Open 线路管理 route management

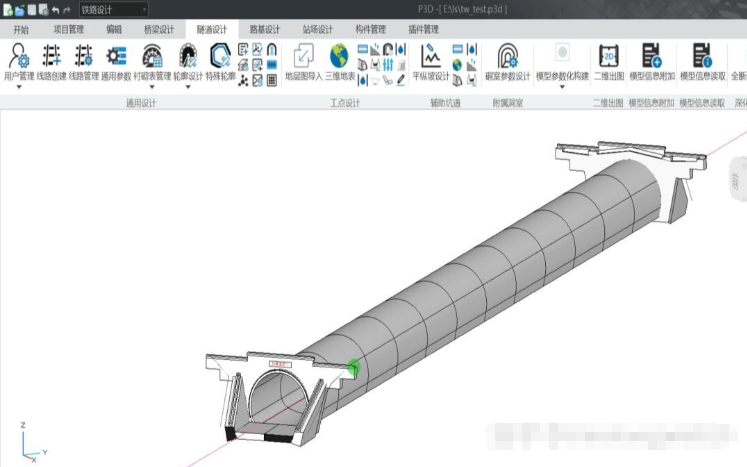pos(84,58)
